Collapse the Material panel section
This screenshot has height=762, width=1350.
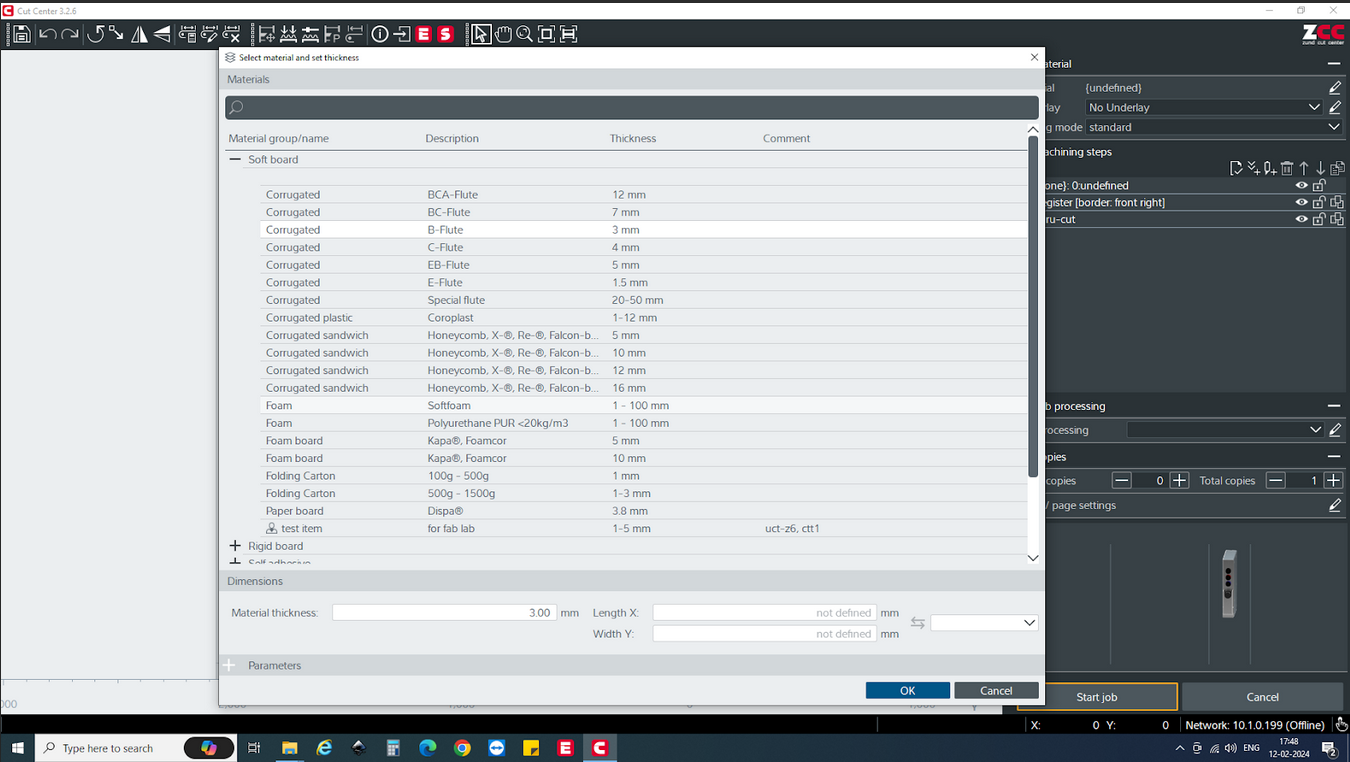pyautogui.click(x=1334, y=64)
